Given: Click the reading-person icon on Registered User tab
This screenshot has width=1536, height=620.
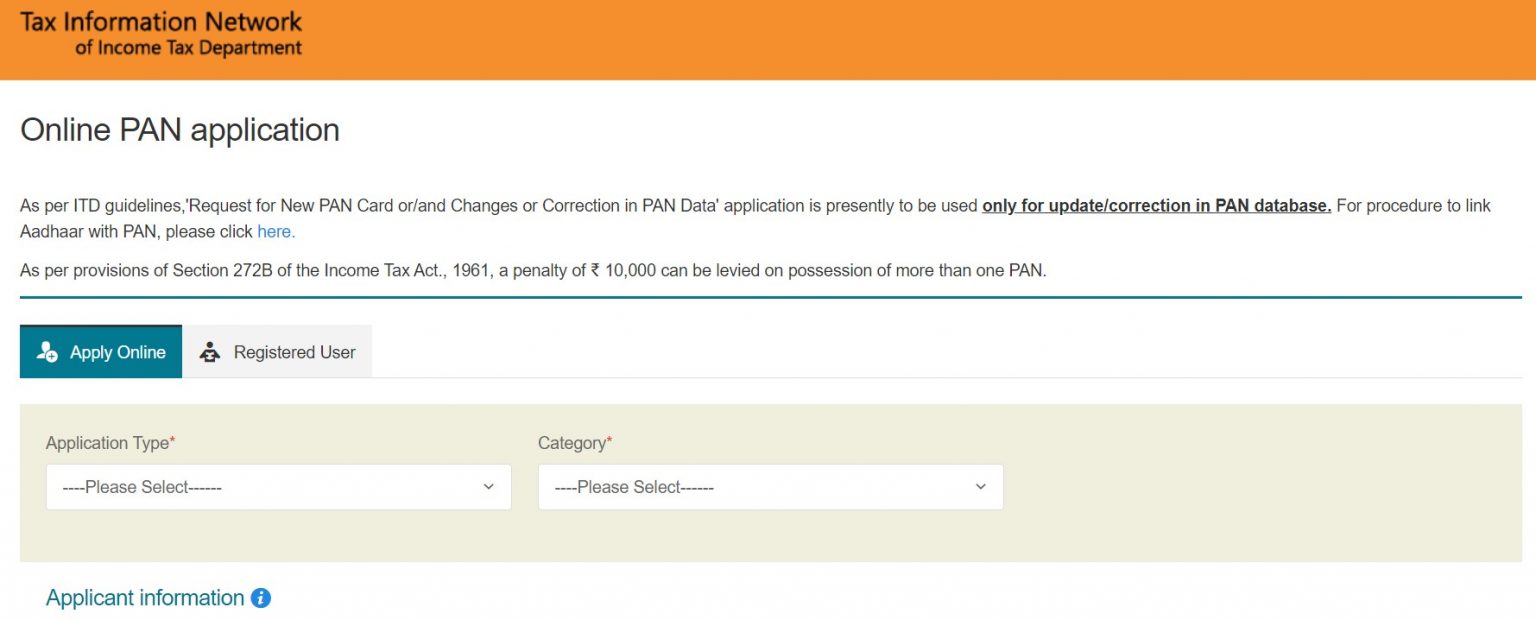Looking at the screenshot, I should click(x=209, y=351).
